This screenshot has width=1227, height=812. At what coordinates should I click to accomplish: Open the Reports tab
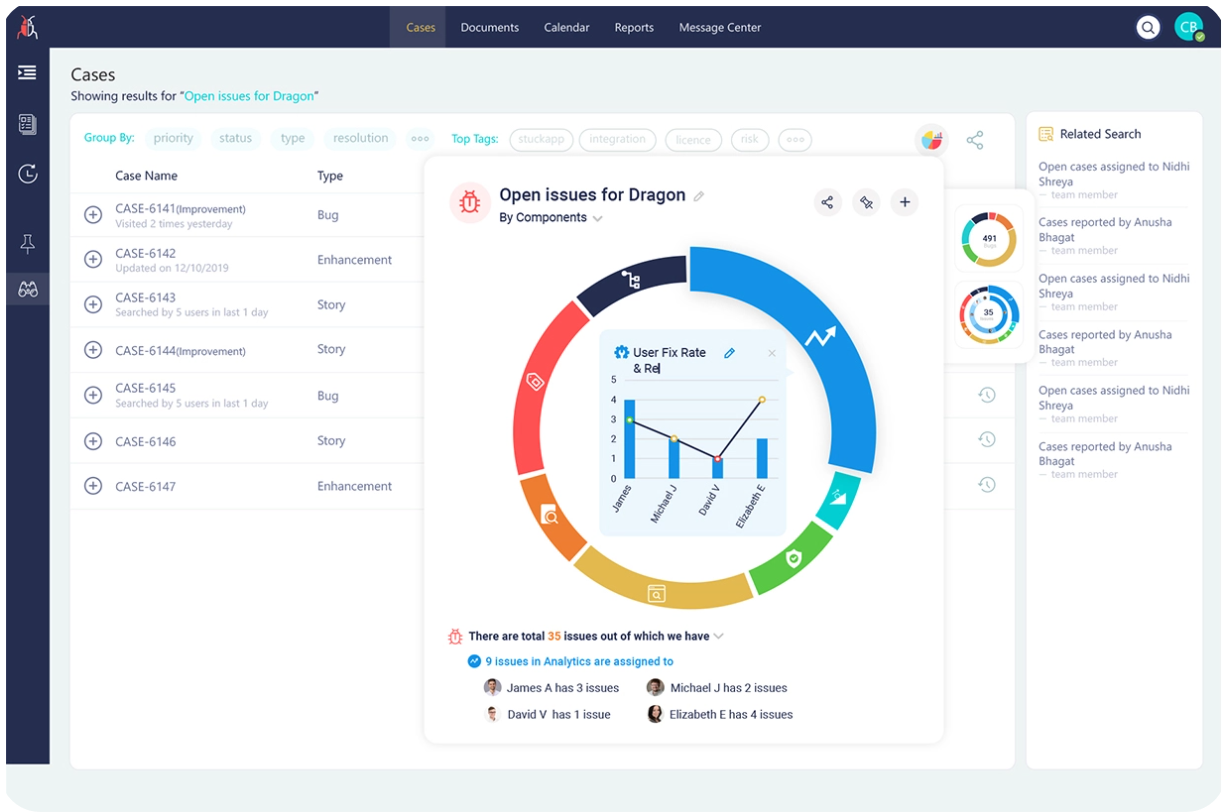coord(634,28)
